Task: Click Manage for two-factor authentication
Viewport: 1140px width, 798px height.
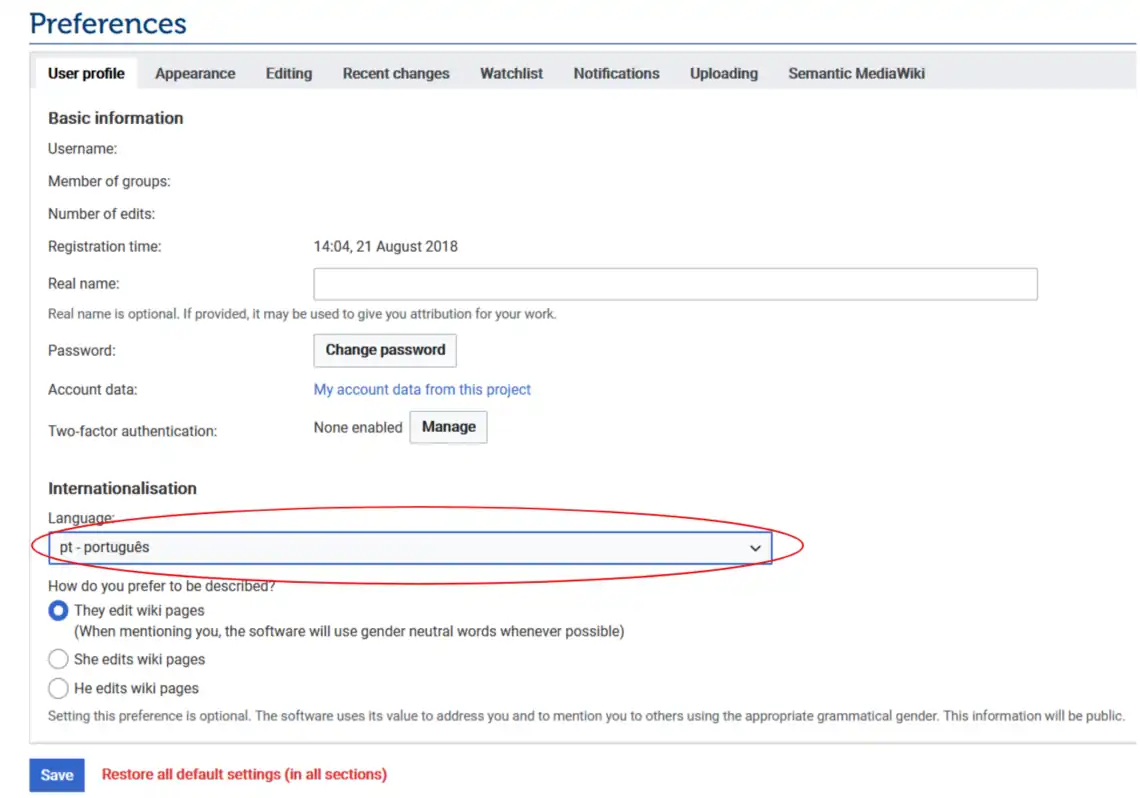Action: click(448, 427)
